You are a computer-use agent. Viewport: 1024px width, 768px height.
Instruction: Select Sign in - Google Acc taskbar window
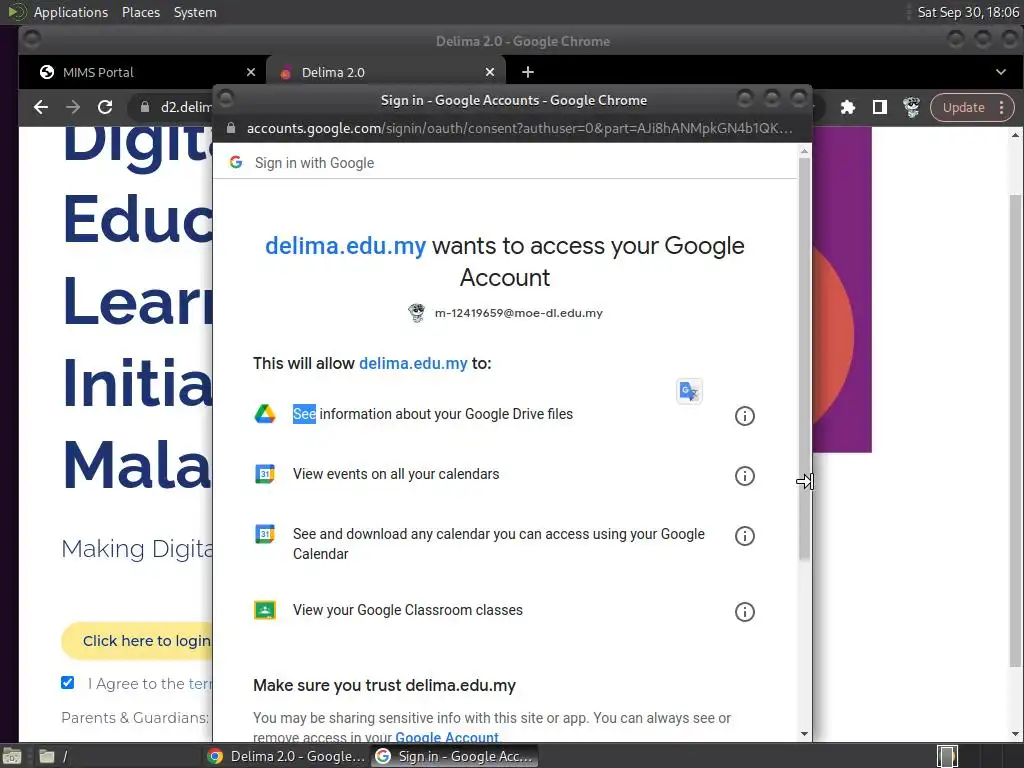click(455, 756)
